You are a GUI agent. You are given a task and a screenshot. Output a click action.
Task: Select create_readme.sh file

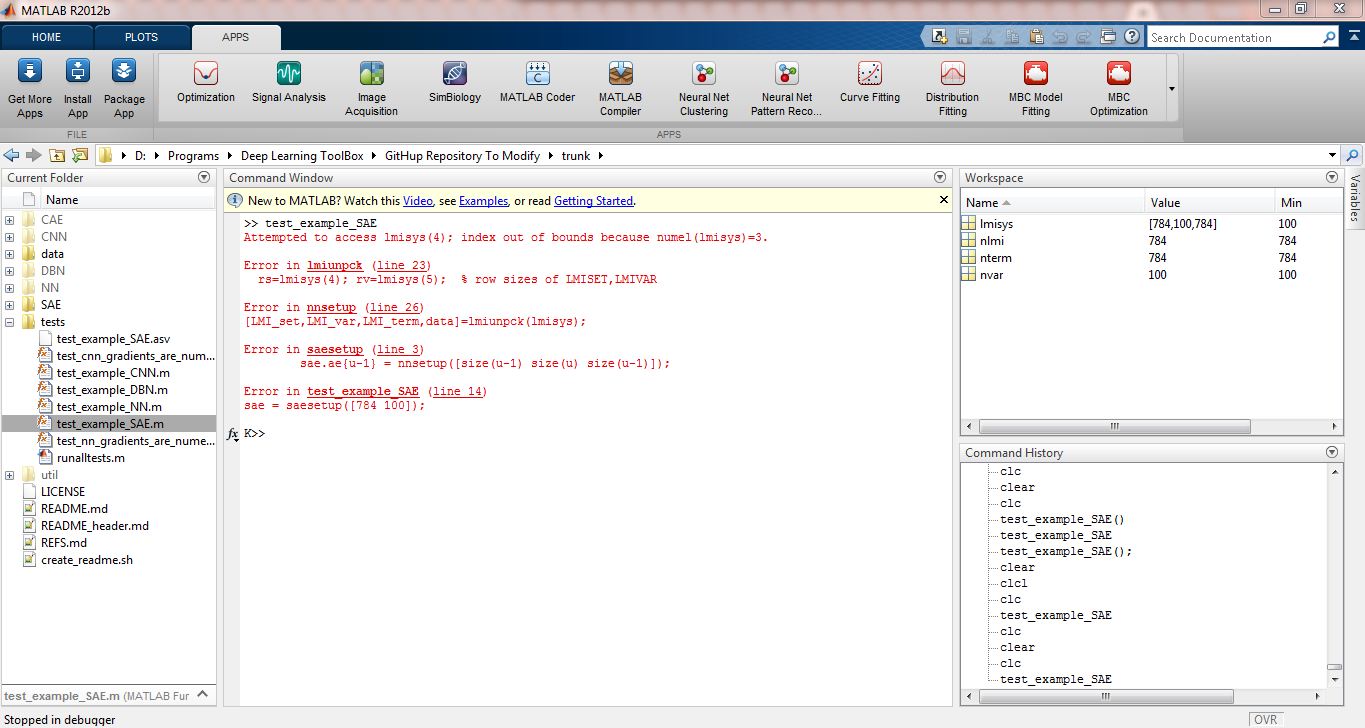point(86,560)
